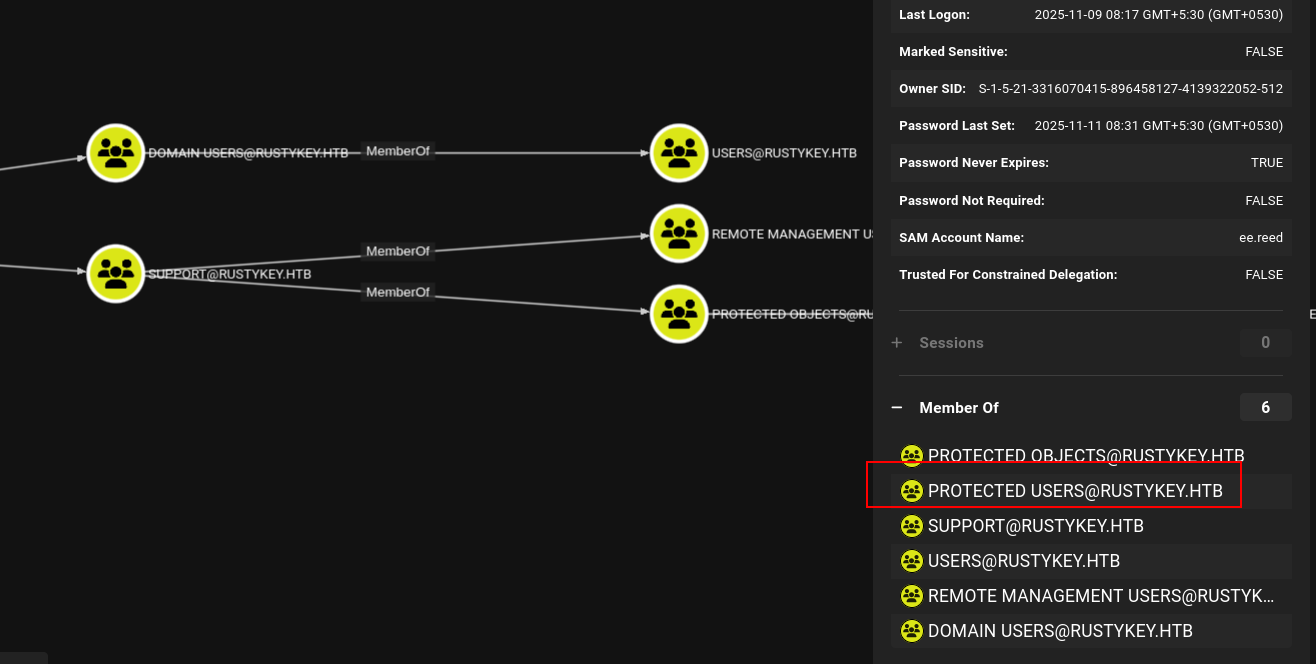The image size is (1316, 664).
Task: Click the Member Of count badge showing 6
Action: 1265,408
